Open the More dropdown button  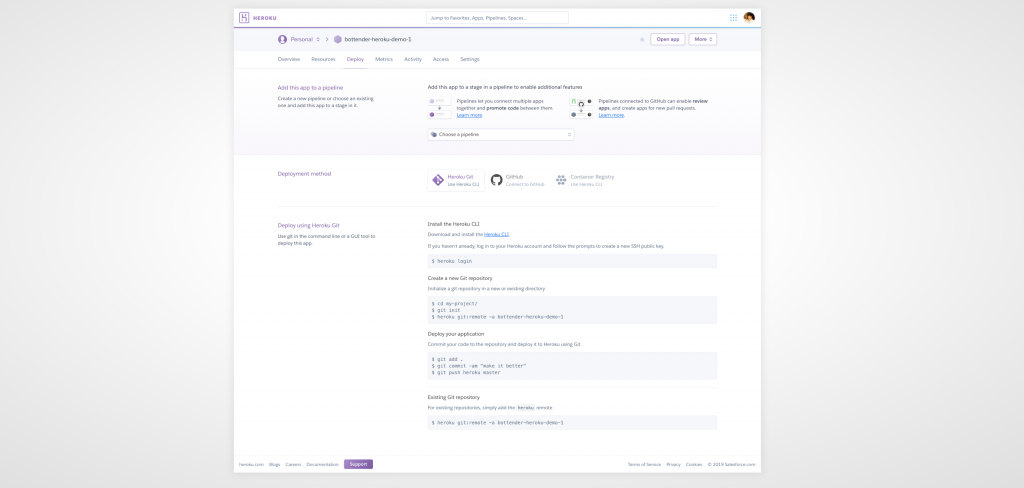[703, 39]
